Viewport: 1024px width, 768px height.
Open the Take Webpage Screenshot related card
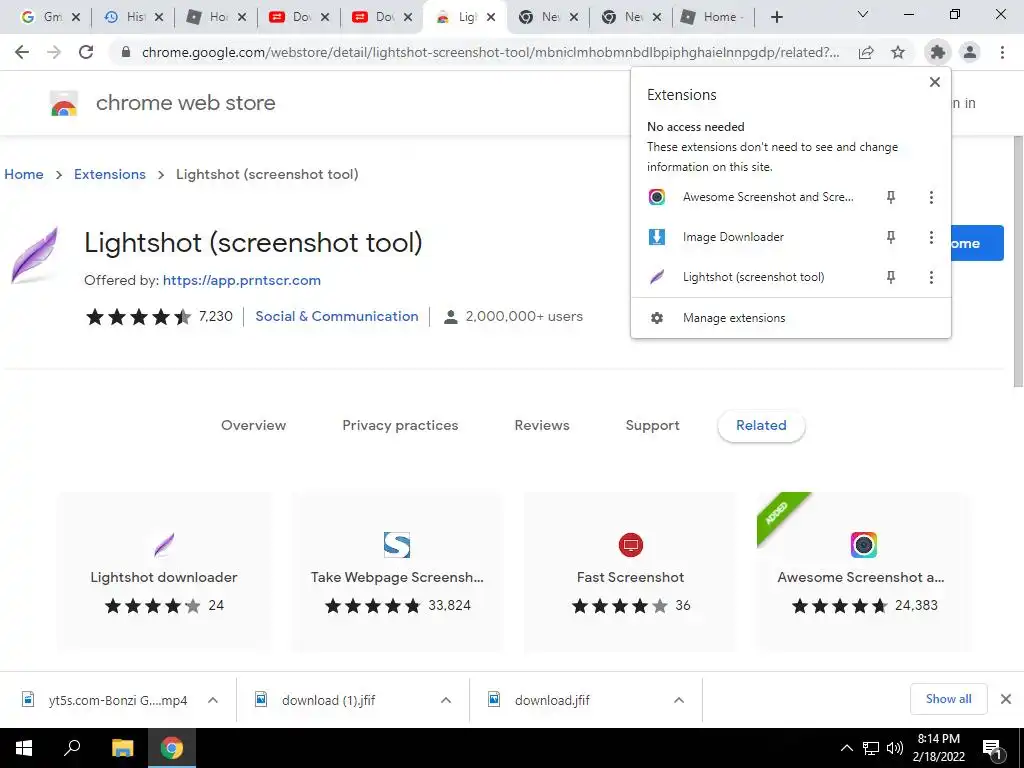397,571
